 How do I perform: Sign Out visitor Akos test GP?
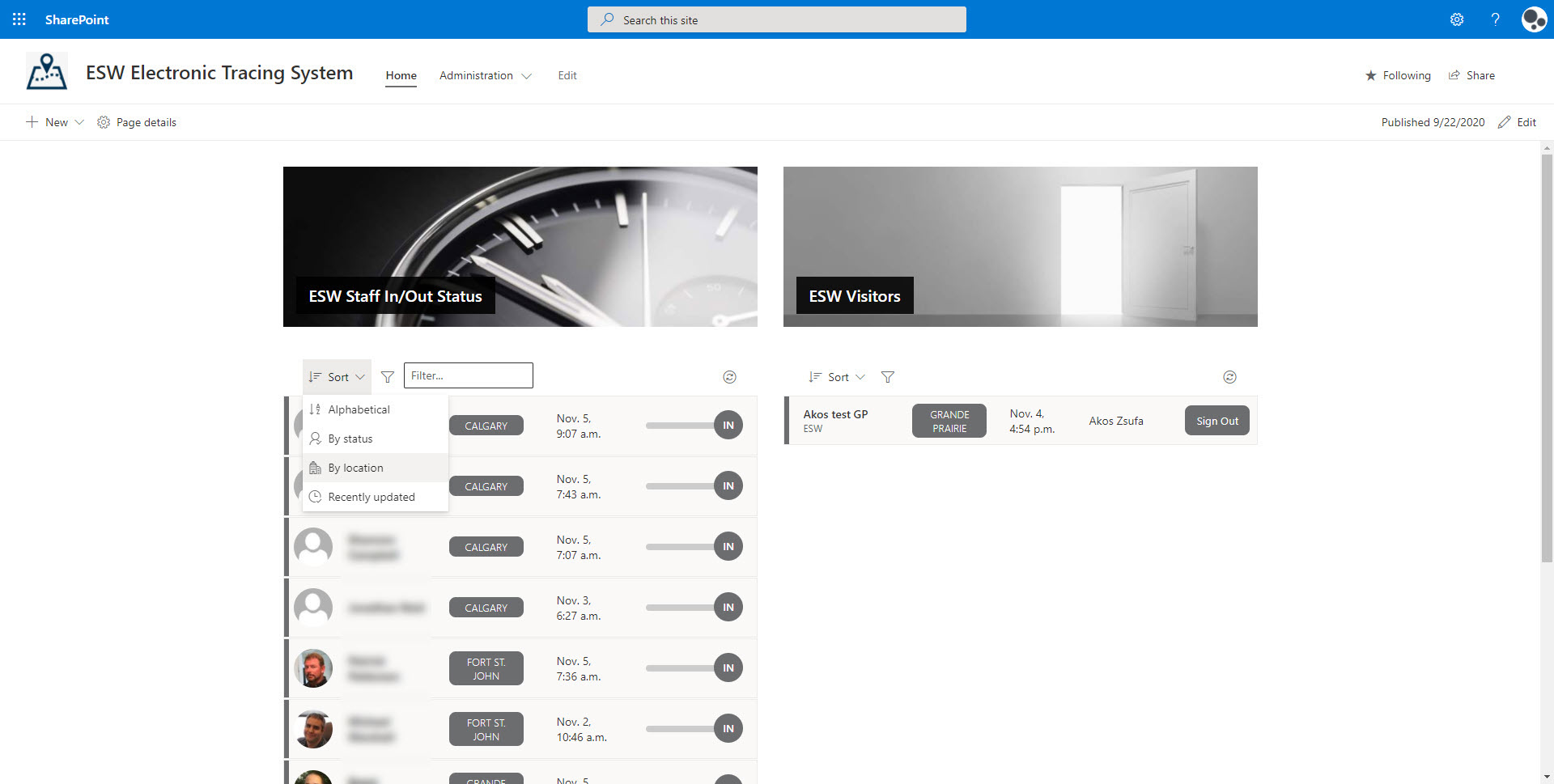pos(1216,421)
